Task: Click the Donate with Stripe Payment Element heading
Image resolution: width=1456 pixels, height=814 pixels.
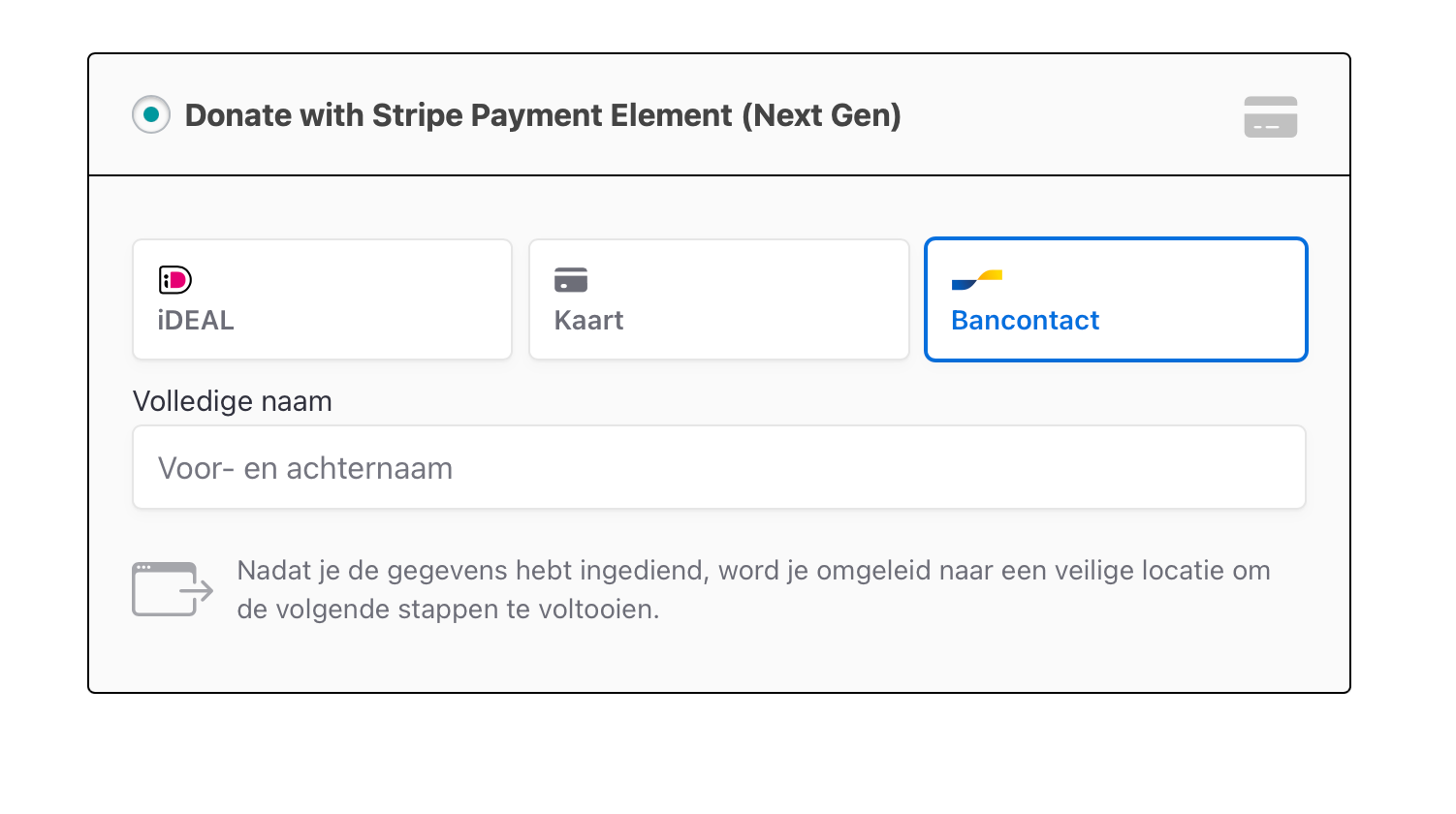Action: tap(543, 115)
